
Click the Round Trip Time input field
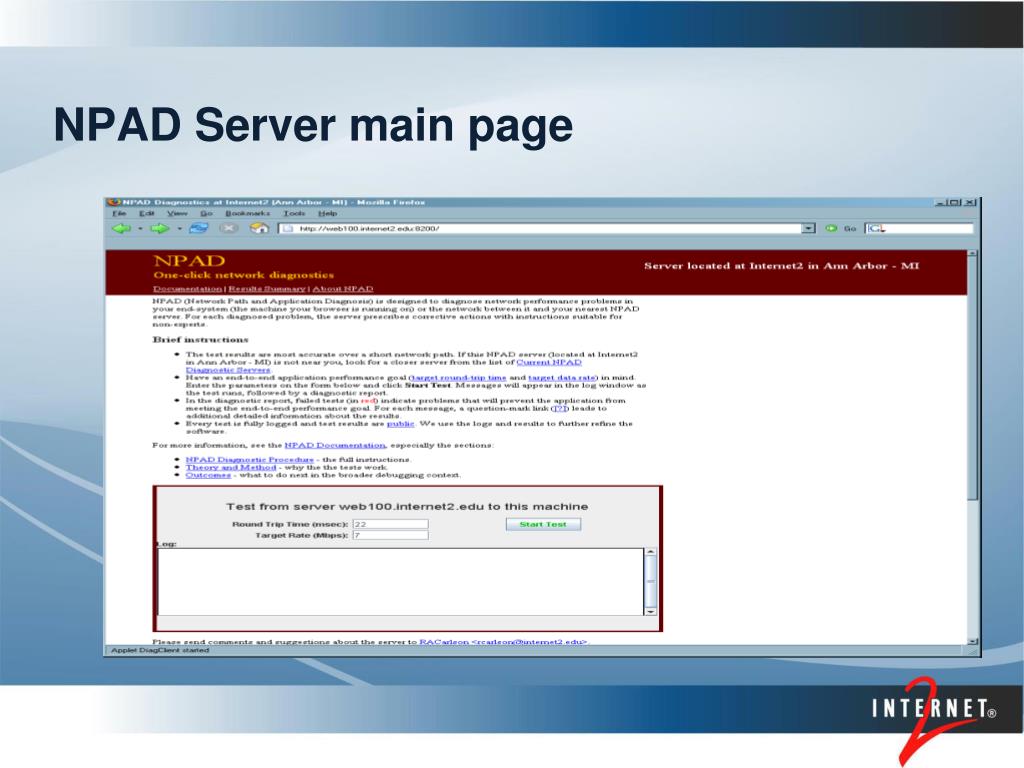point(391,524)
